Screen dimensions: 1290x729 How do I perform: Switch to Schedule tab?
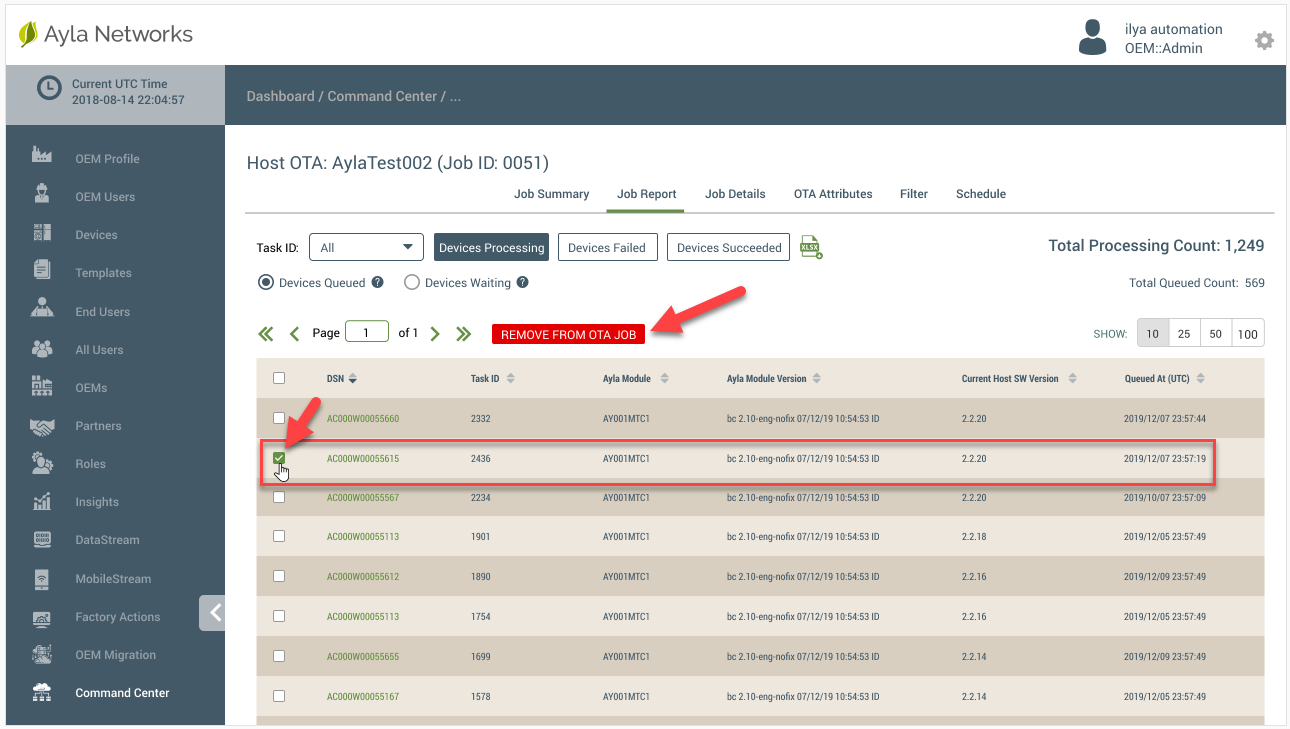pos(981,194)
